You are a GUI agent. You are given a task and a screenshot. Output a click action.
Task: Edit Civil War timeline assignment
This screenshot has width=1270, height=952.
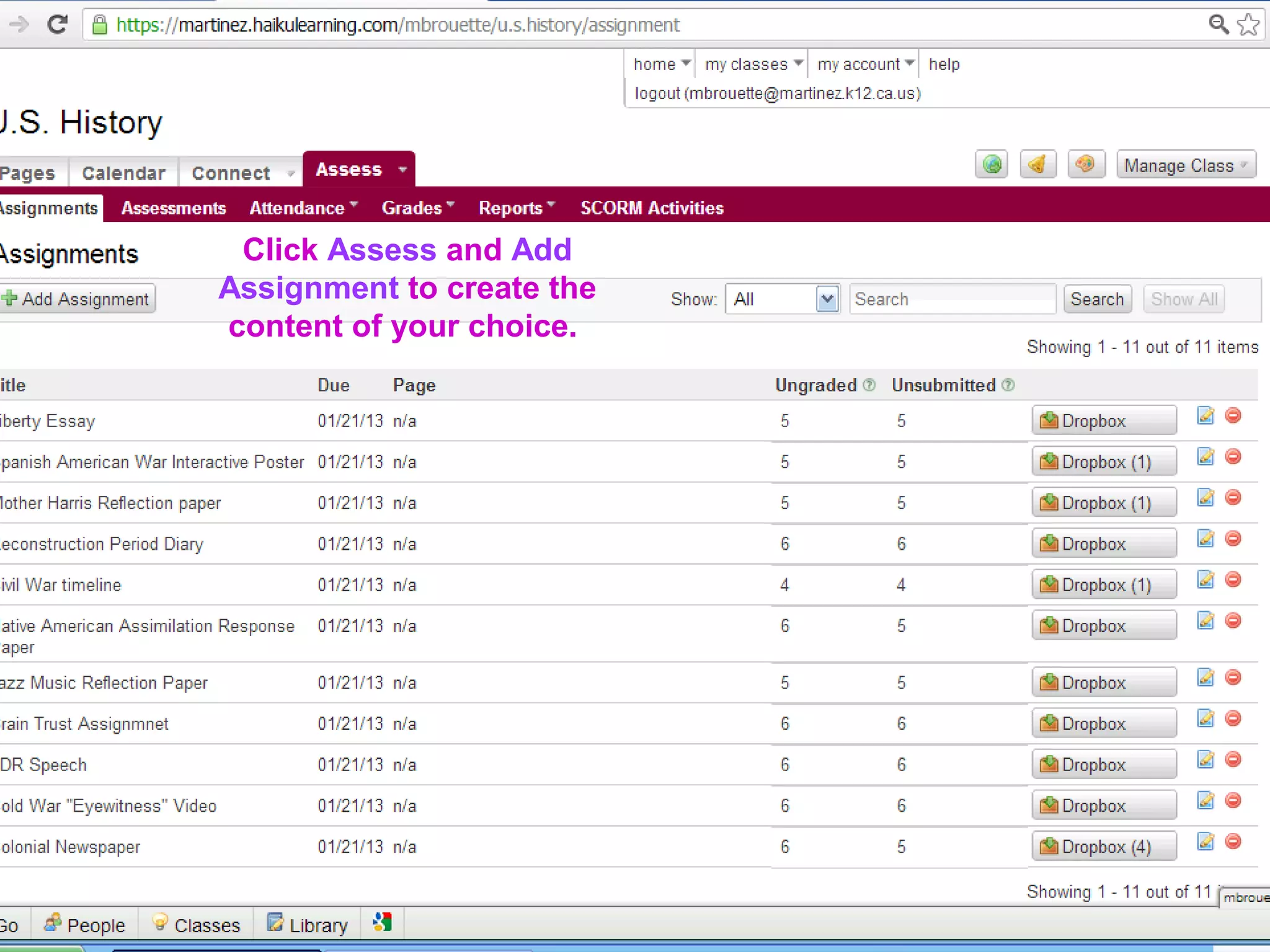(x=1206, y=580)
